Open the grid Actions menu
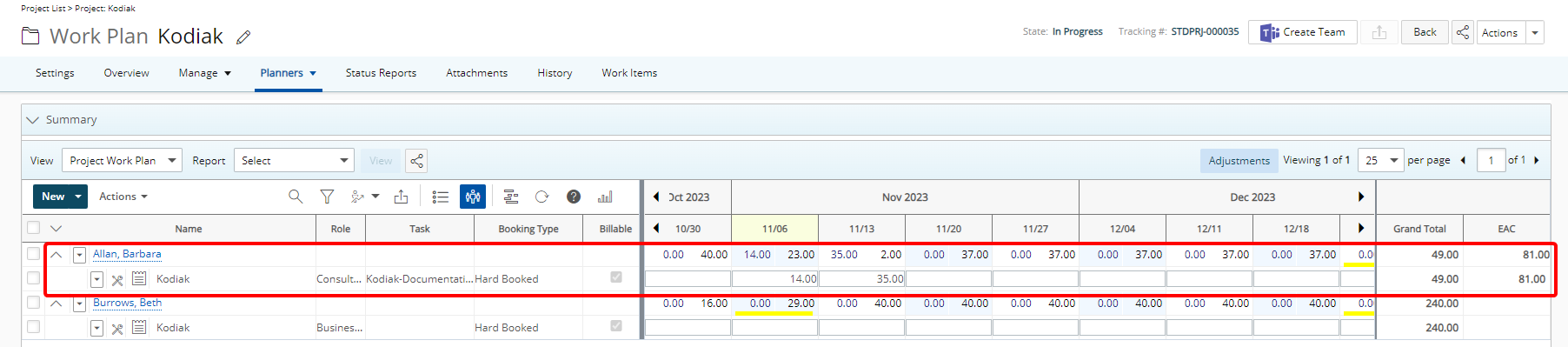 (123, 197)
